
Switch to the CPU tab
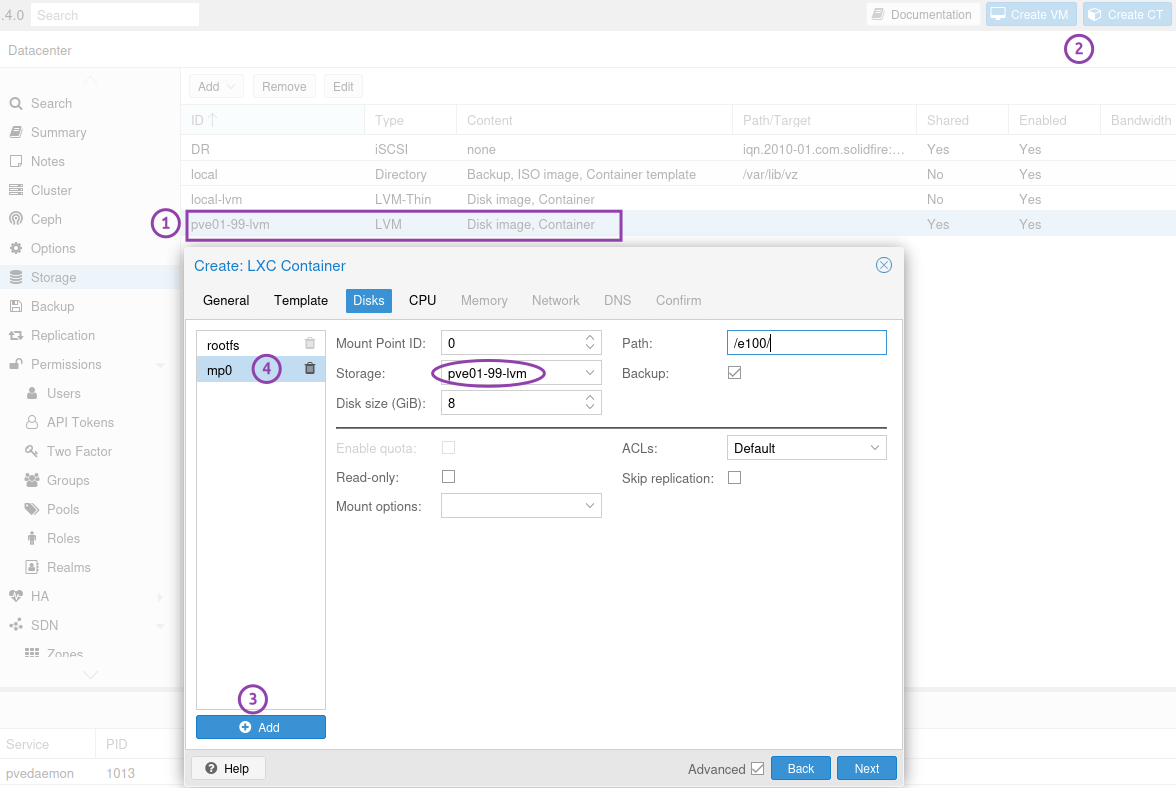pos(422,300)
